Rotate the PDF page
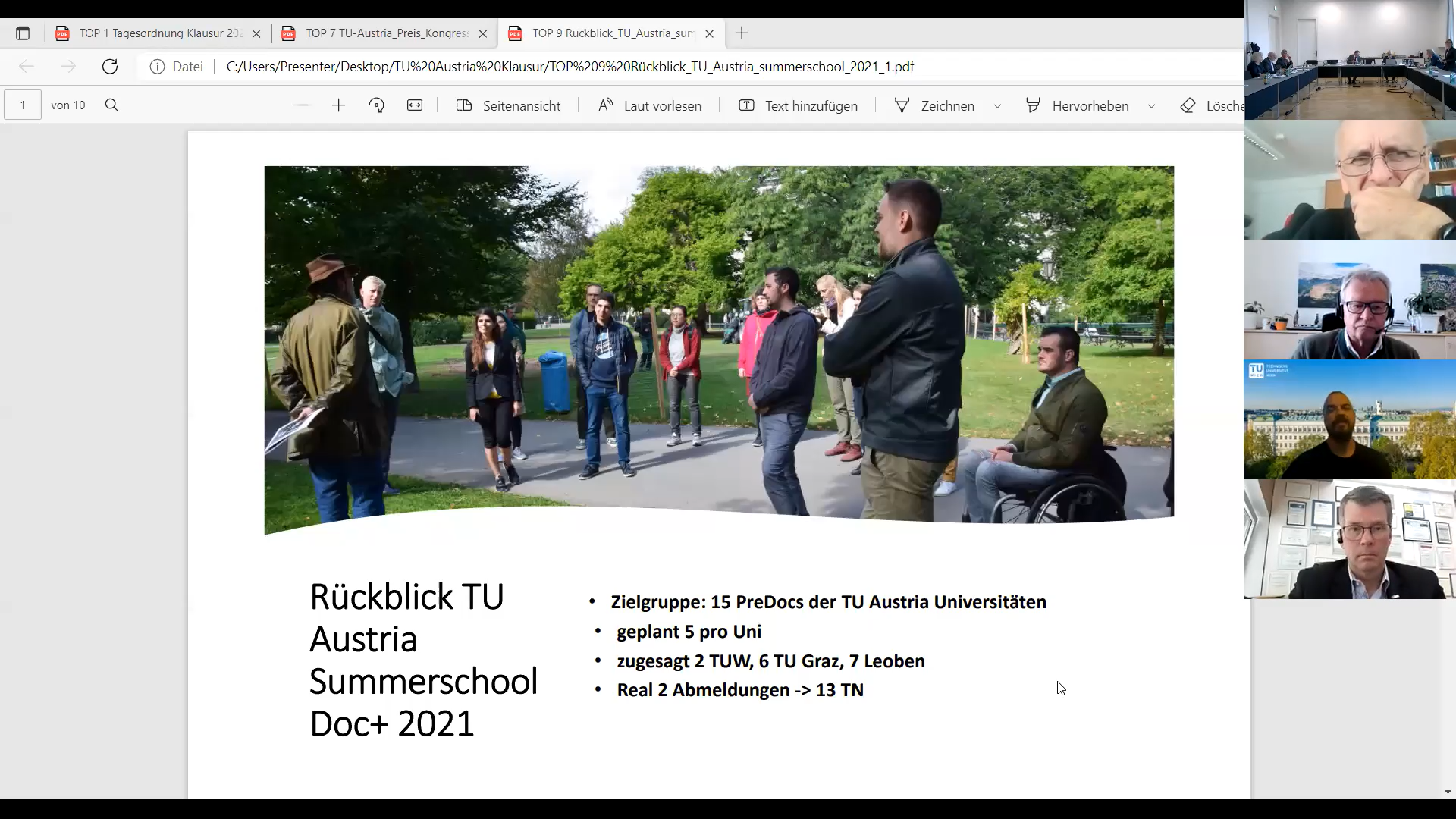This screenshot has height=819, width=1456. [376, 105]
